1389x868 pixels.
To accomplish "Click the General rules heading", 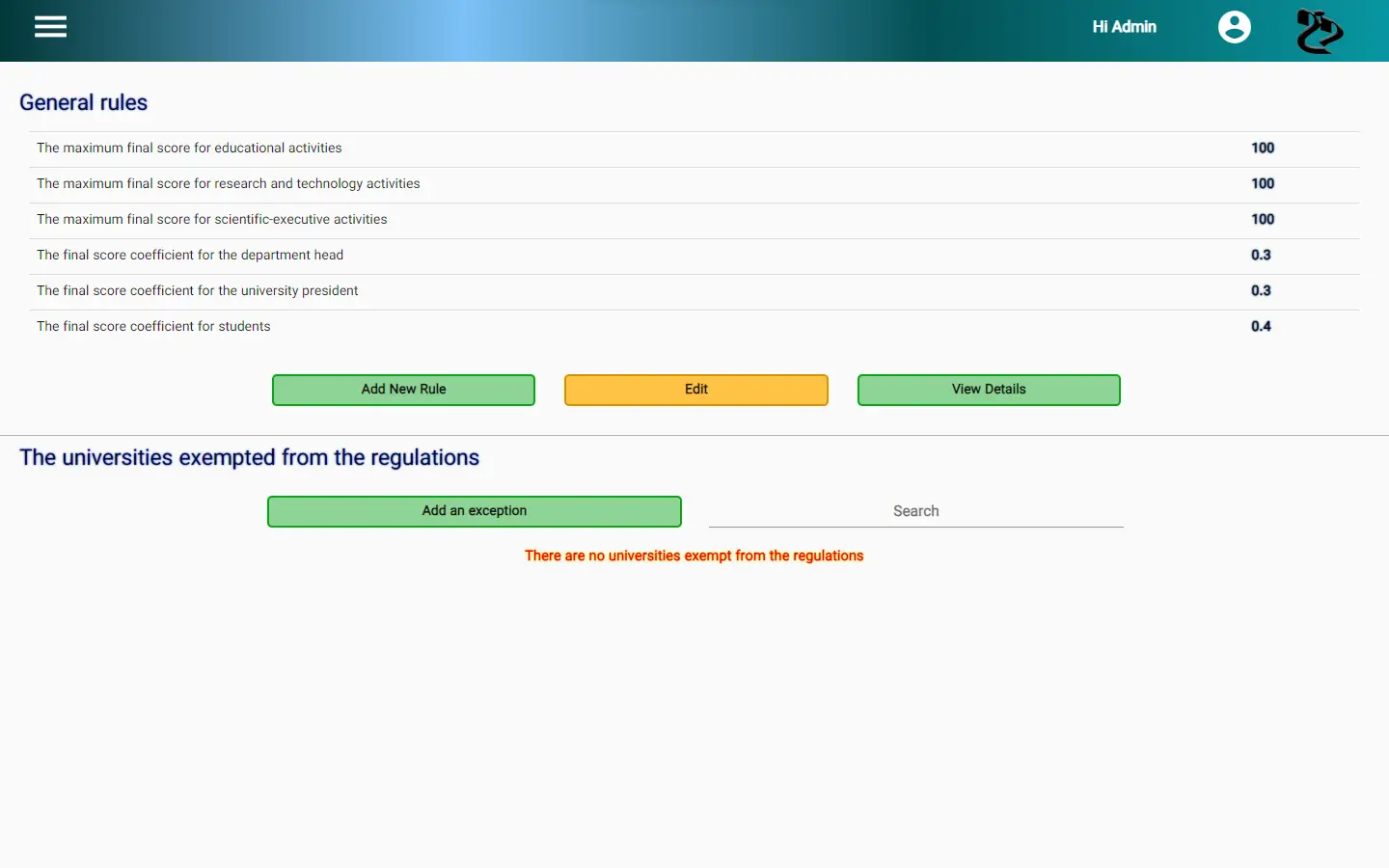I will [x=84, y=102].
